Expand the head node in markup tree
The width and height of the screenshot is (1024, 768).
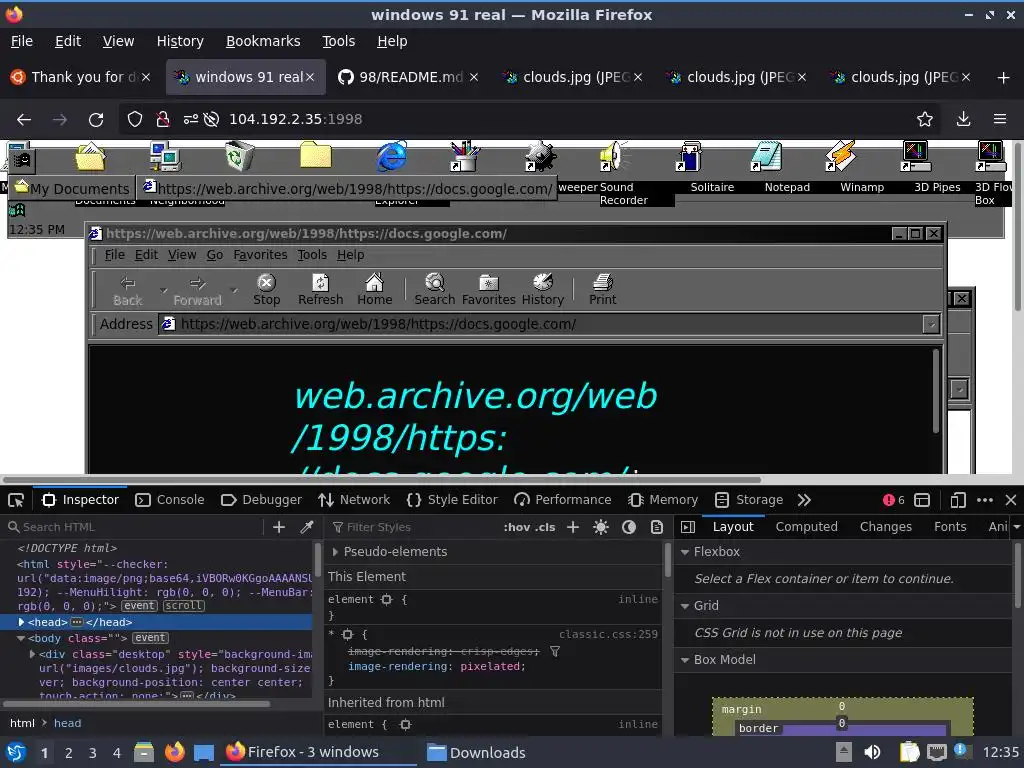(x=21, y=622)
